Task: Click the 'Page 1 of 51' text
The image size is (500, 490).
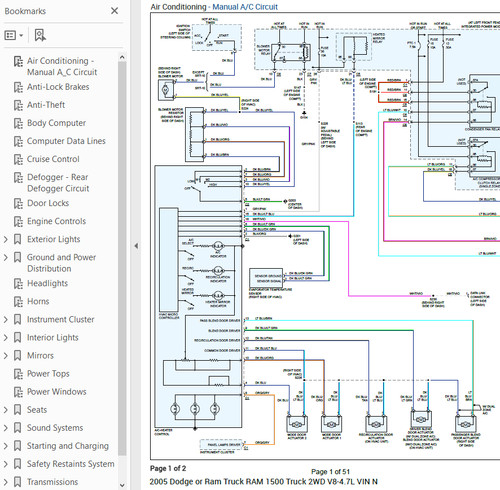Action: tap(330, 472)
